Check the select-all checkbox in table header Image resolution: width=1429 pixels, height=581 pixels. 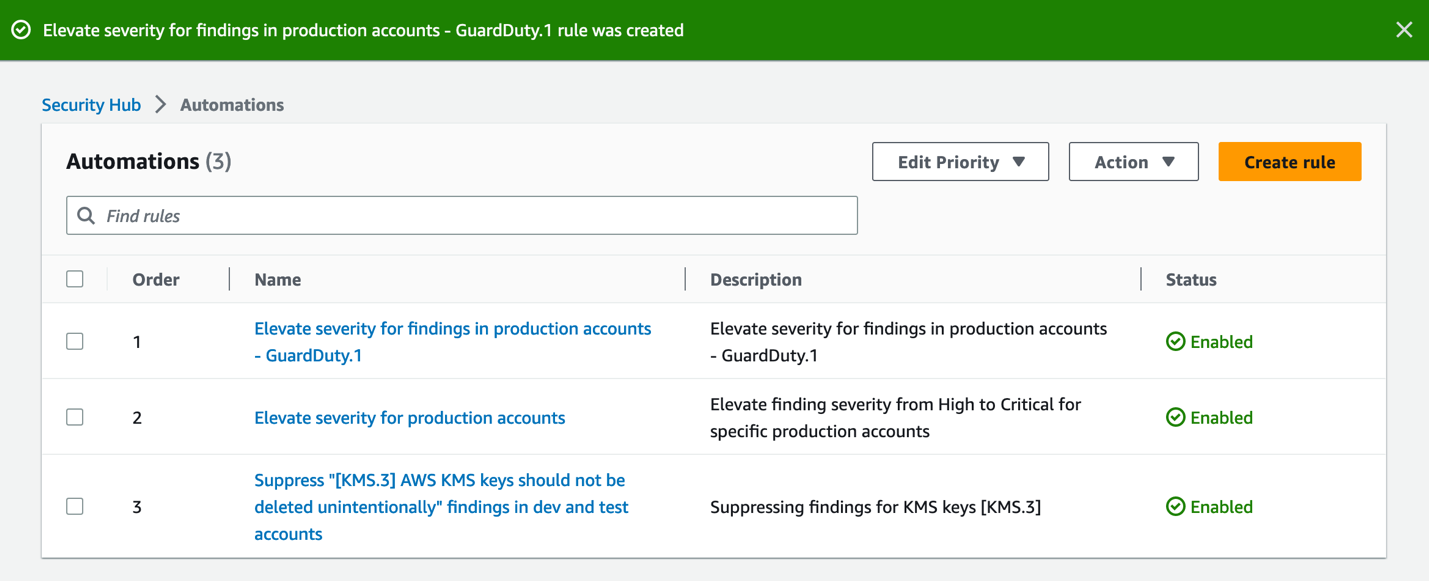[75, 279]
